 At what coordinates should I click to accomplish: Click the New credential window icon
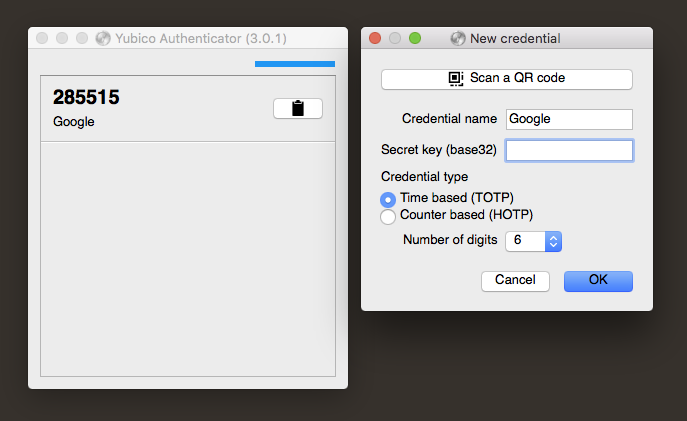click(x=458, y=39)
